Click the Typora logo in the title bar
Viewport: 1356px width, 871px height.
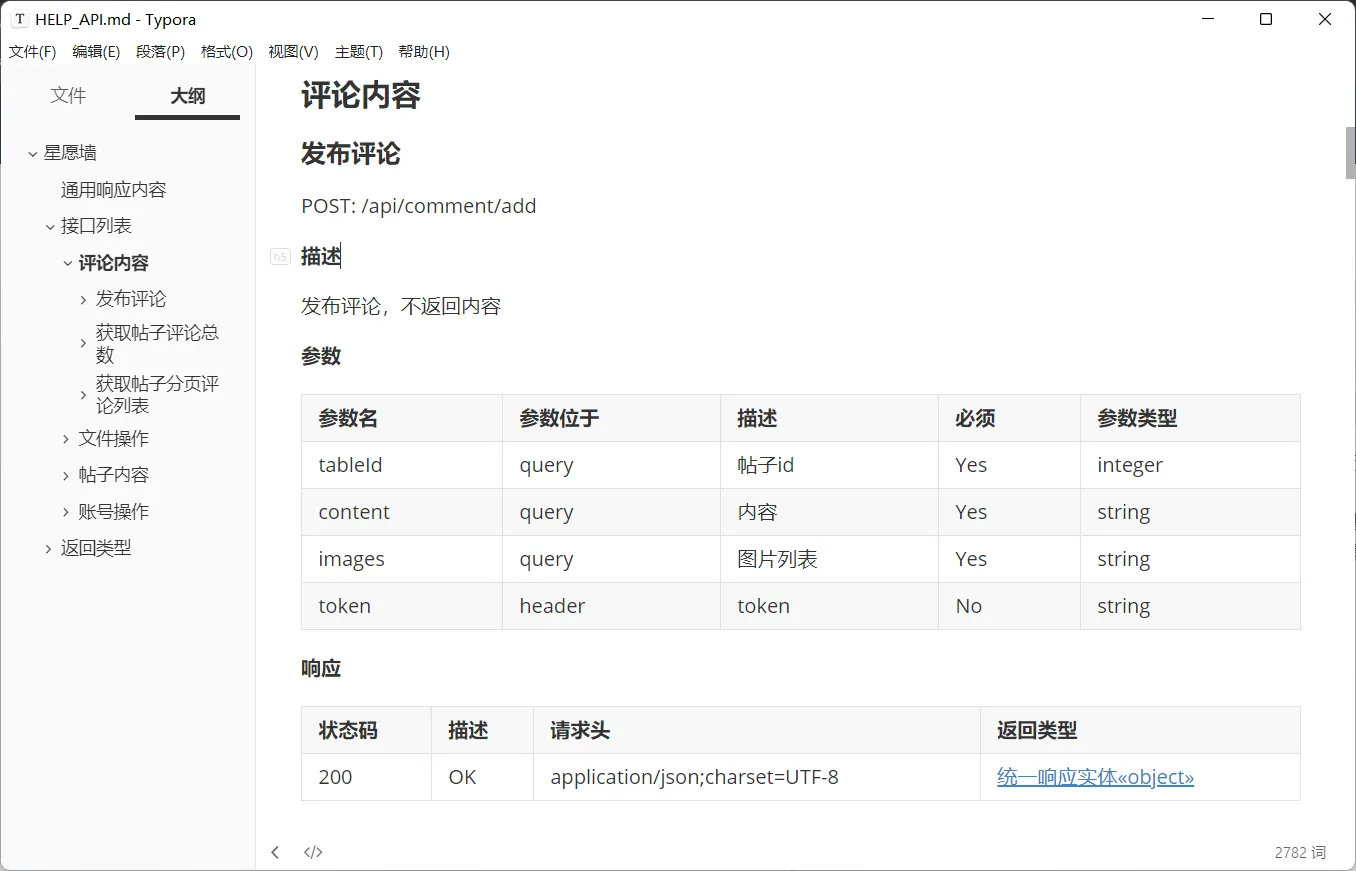[20, 18]
